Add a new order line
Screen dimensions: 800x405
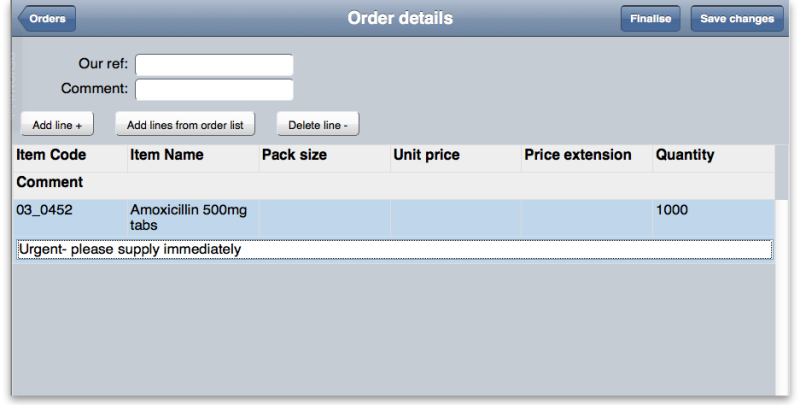pyautogui.click(x=57, y=124)
